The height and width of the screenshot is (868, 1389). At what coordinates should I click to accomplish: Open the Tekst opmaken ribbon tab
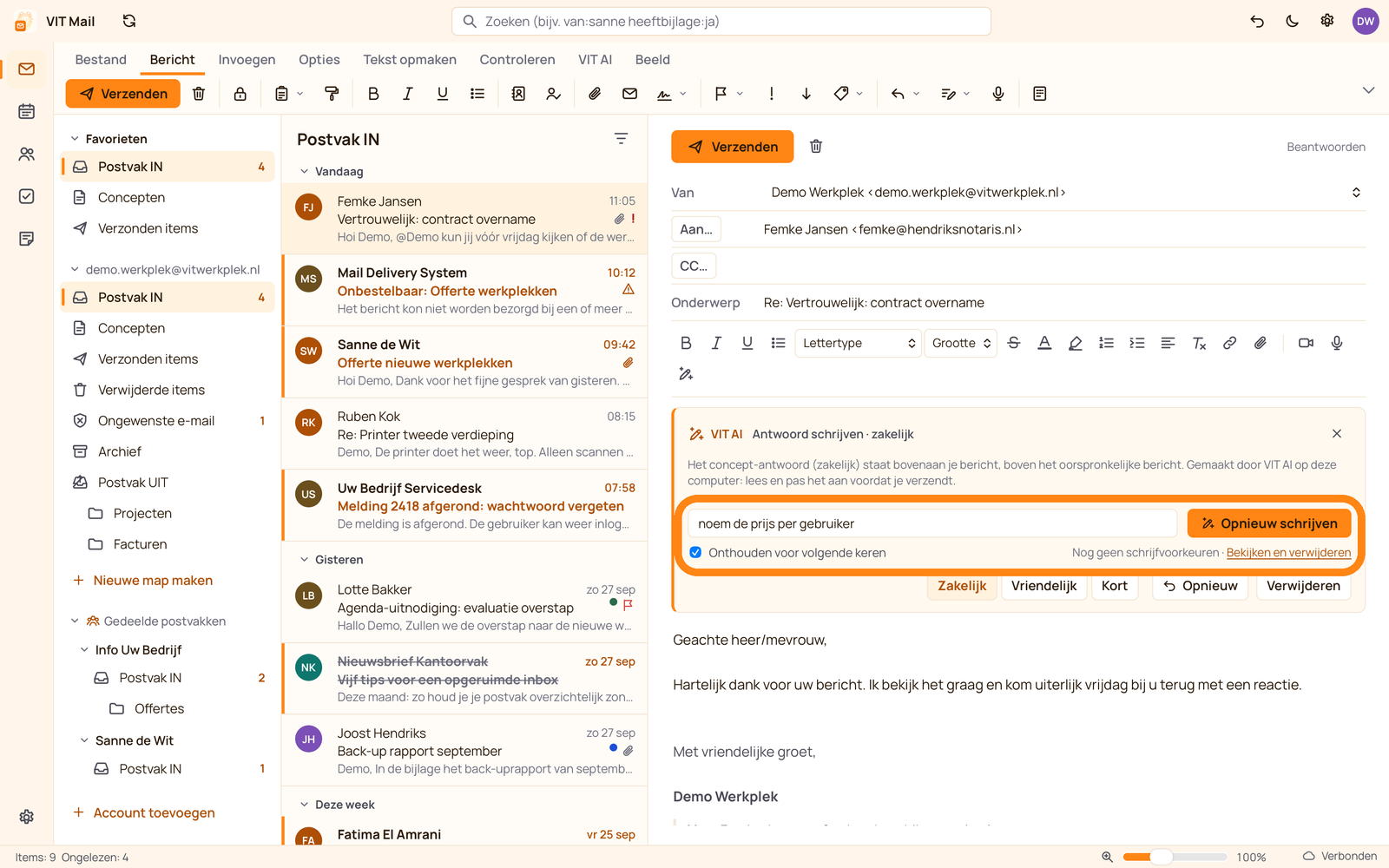pos(410,60)
